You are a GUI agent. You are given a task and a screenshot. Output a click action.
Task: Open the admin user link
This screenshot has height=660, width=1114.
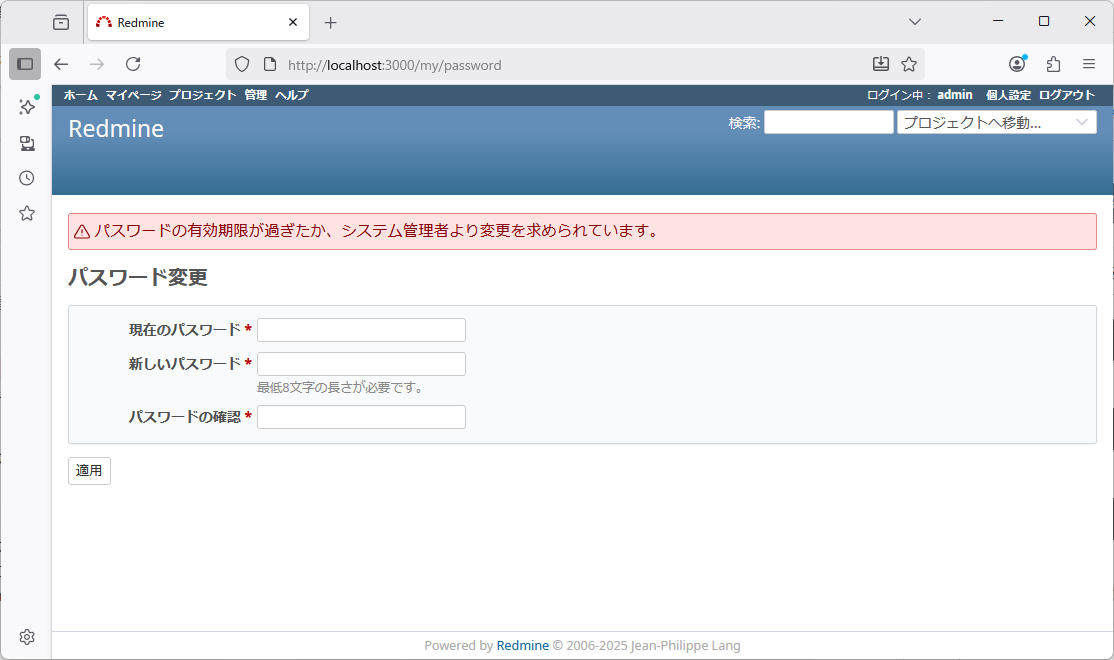(955, 94)
